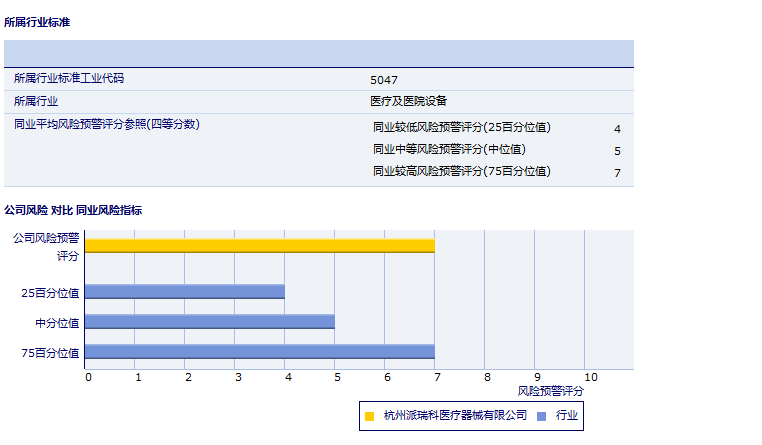Image resolution: width=762 pixels, height=445 pixels.
Task: Click the yellow legend swatch for 杭州派瑞科医疗器械有限公司
Action: point(369,416)
